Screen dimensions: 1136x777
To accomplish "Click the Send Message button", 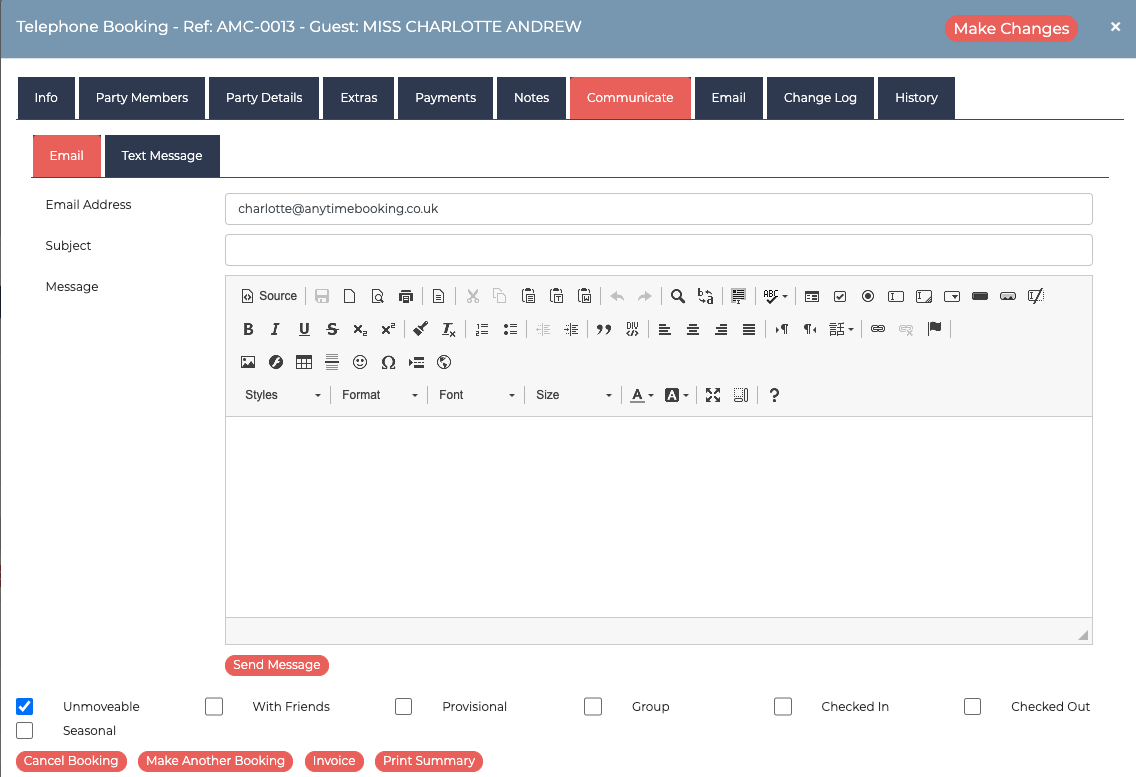I will 277,665.
